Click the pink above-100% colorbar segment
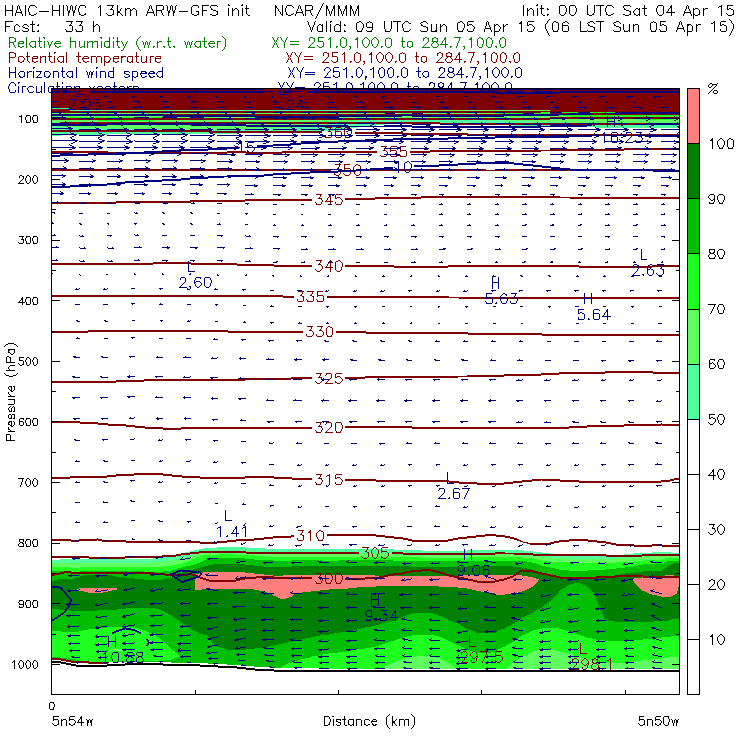This screenshot has height=740, width=740. 693,116
